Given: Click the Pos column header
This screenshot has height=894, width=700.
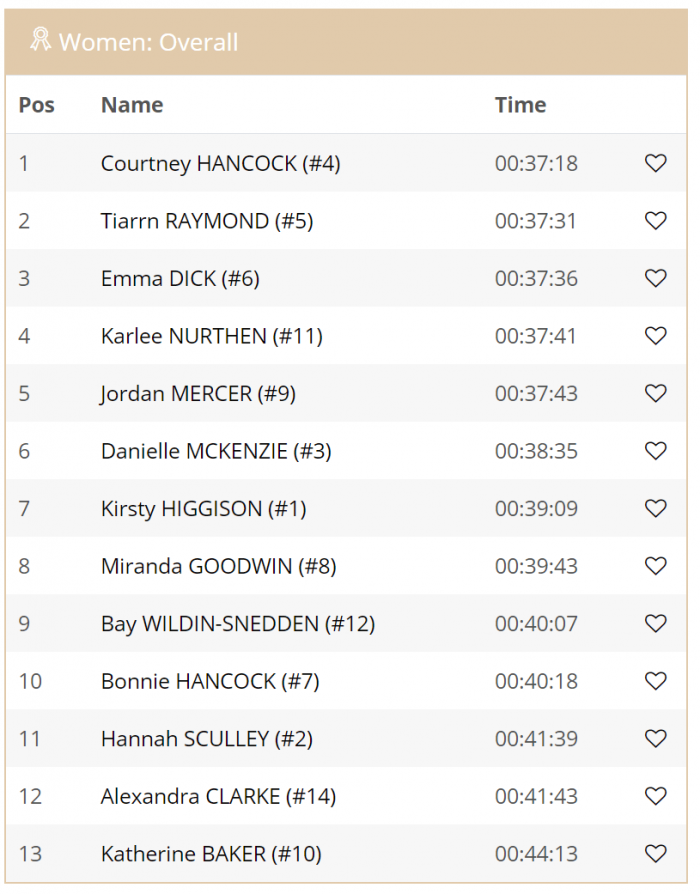Looking at the screenshot, I should pyautogui.click(x=36, y=105).
